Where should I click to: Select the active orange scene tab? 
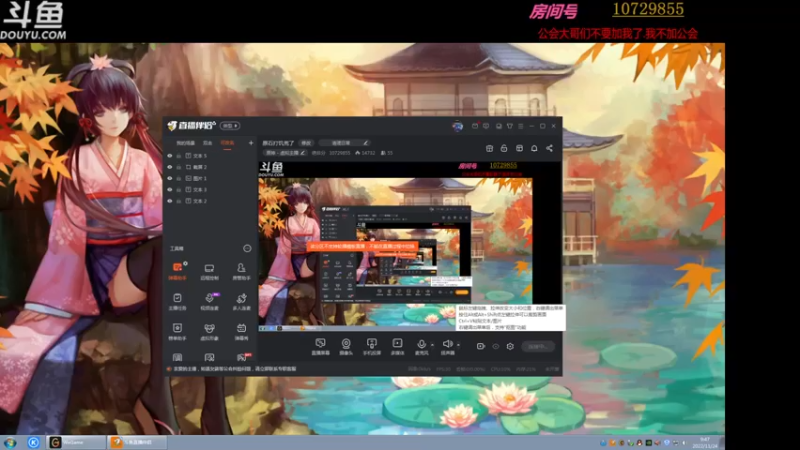227,143
